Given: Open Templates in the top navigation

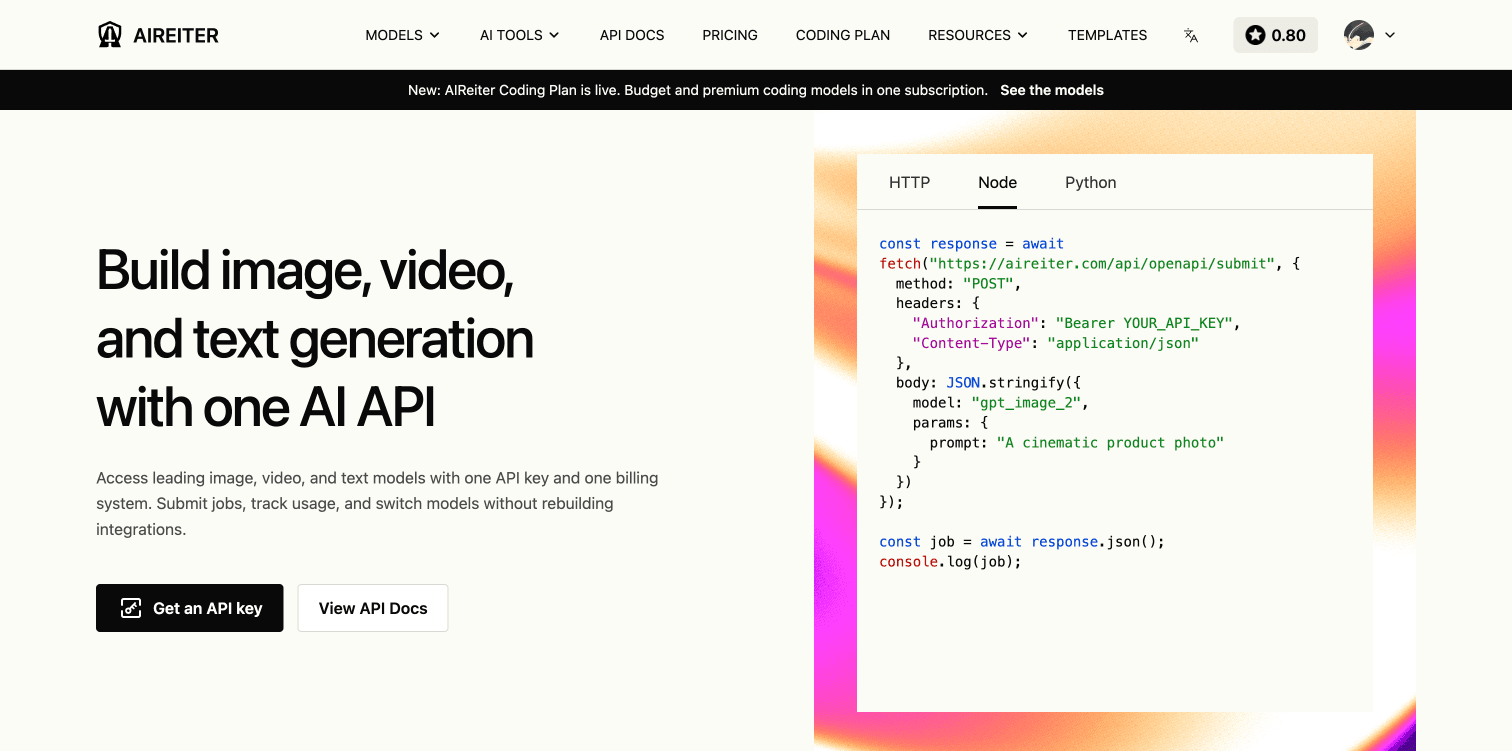Looking at the screenshot, I should pos(1107,35).
